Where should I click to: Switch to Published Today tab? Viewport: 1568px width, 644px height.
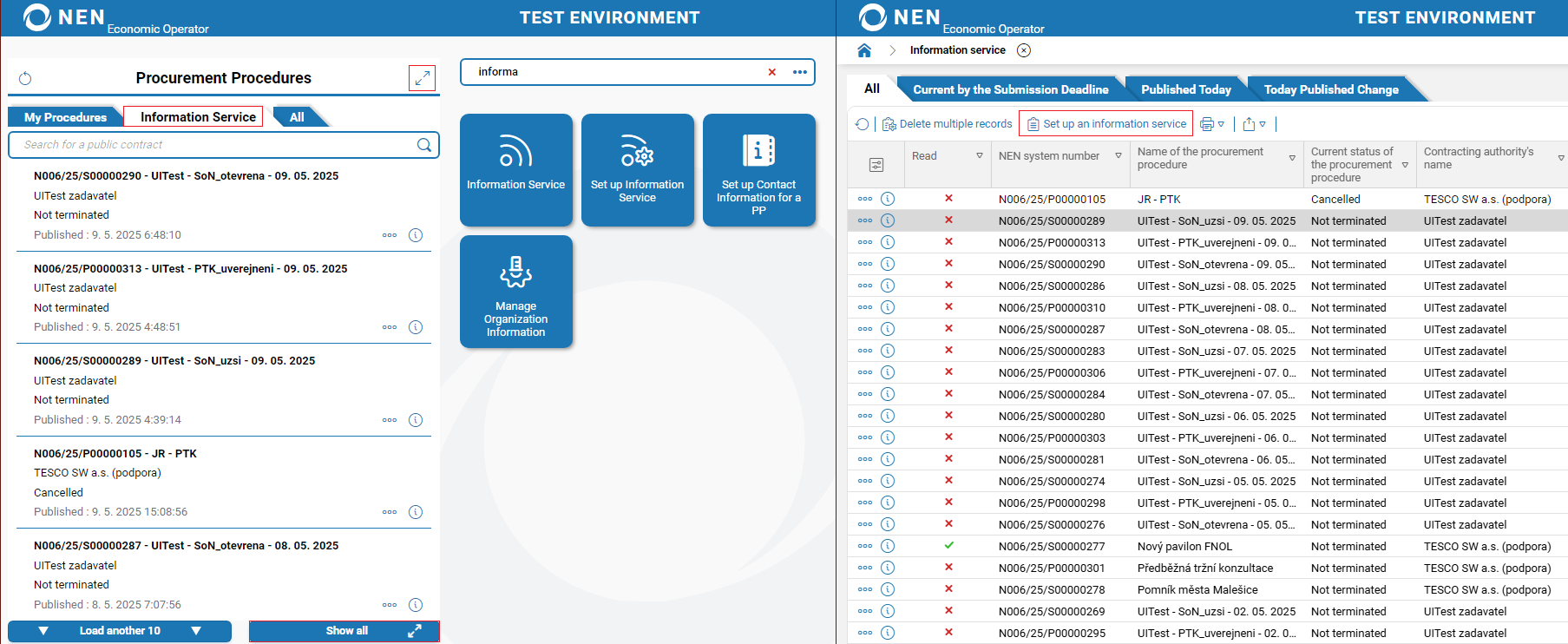[1185, 89]
